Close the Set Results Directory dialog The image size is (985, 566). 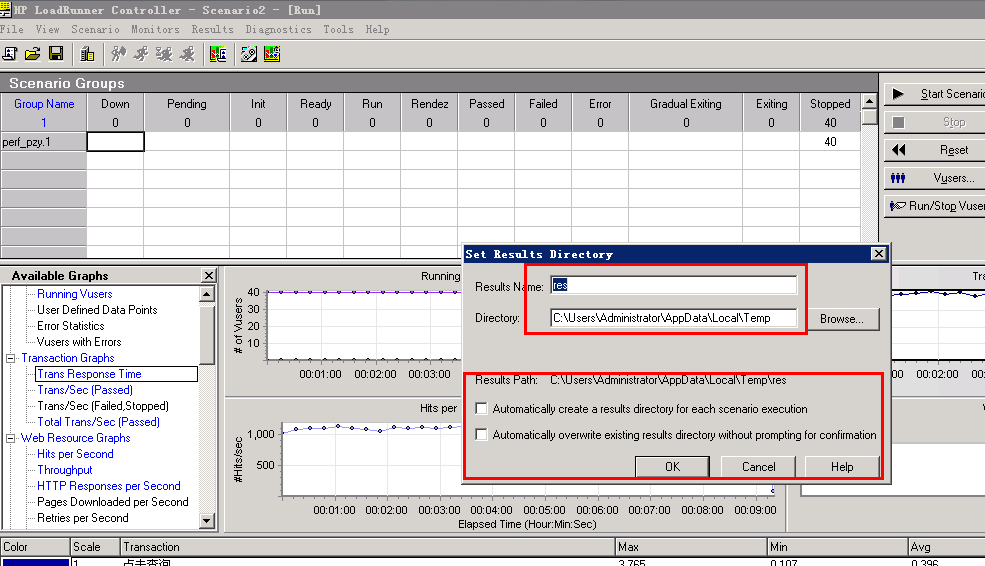click(878, 254)
